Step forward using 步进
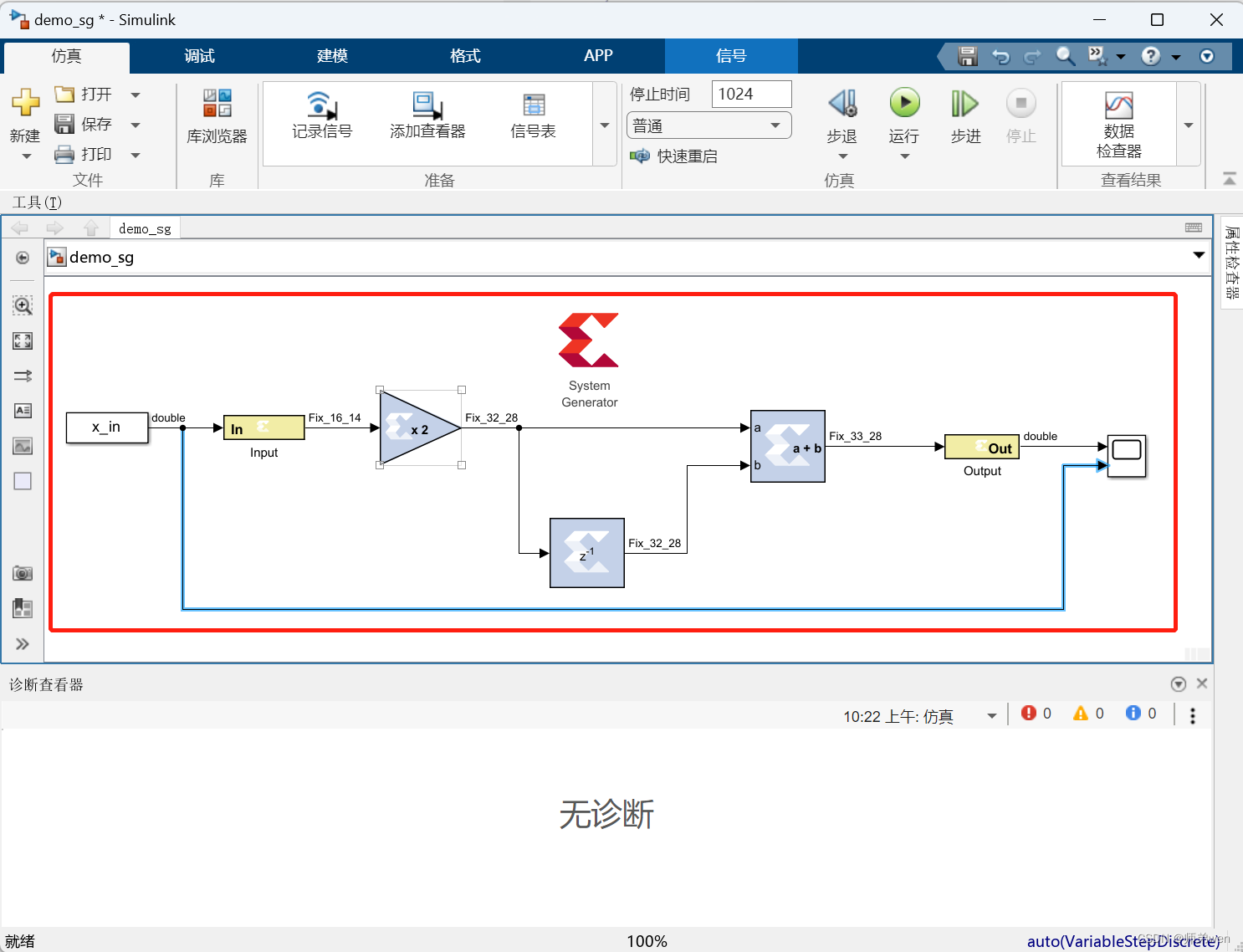The image size is (1243, 952). pyautogui.click(x=964, y=109)
